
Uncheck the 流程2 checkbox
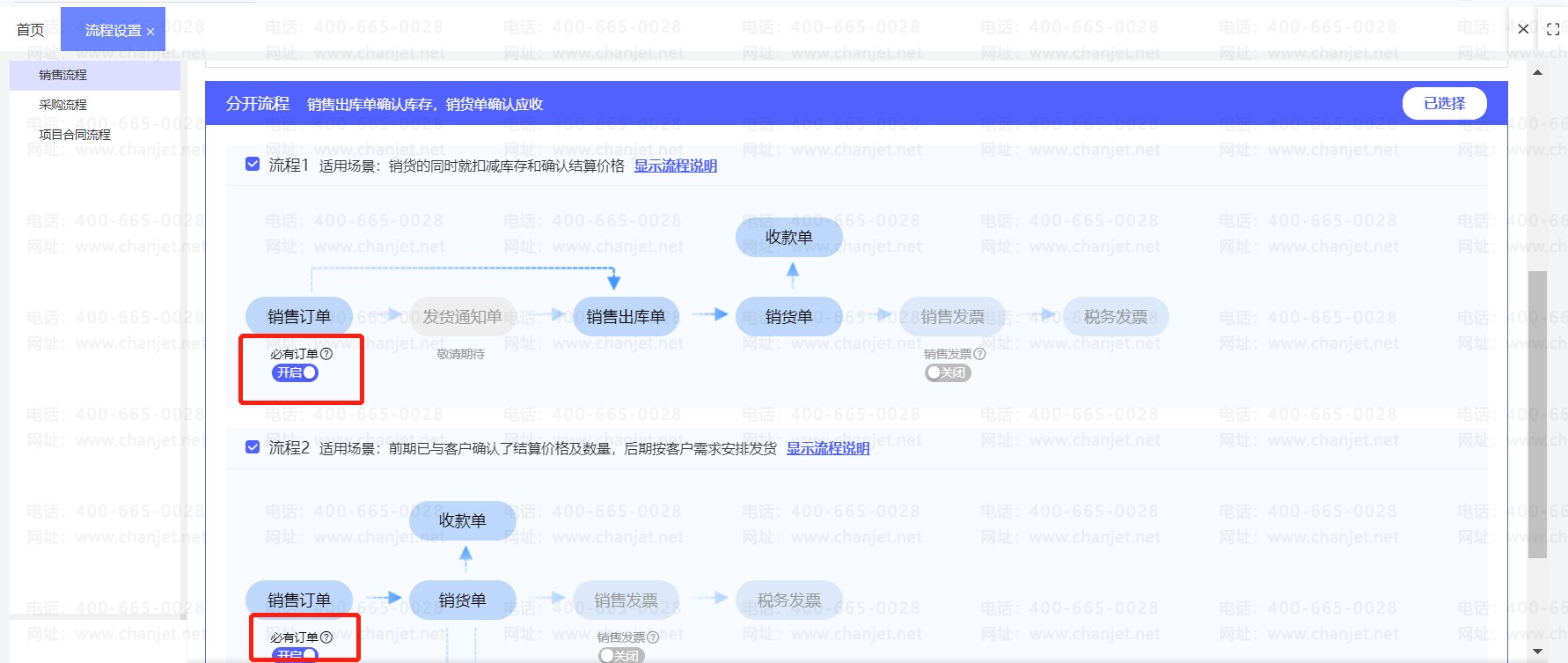[253, 447]
